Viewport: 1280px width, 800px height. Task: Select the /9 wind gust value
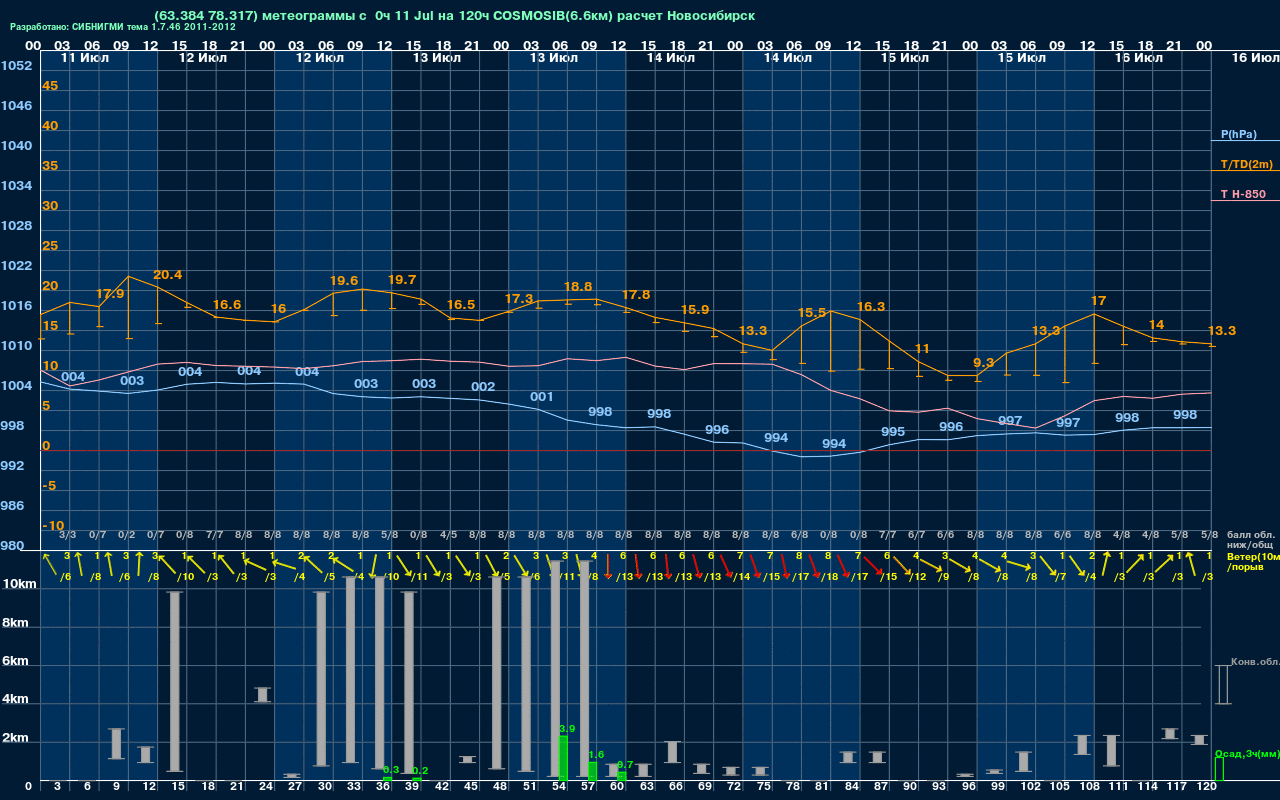point(943,577)
